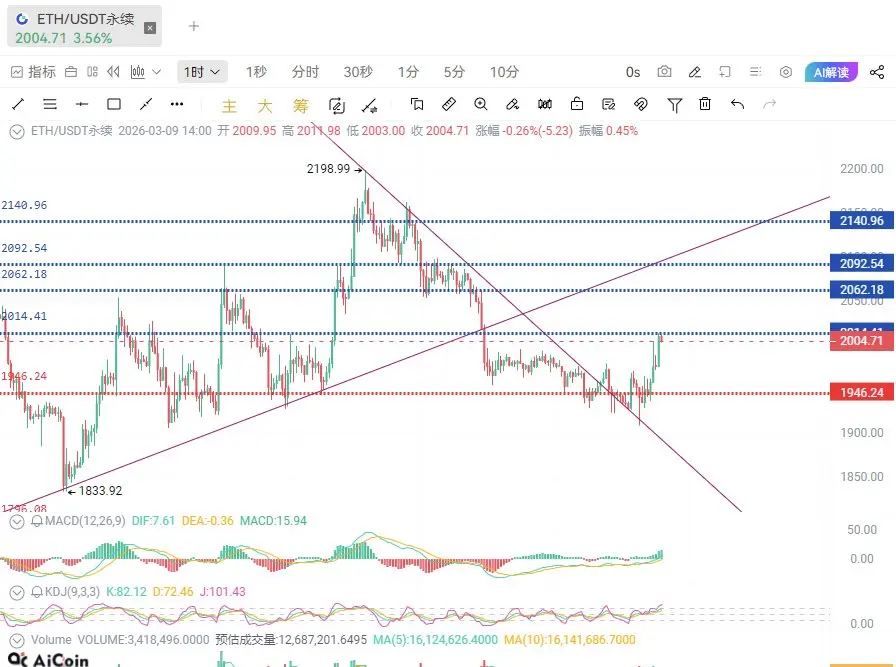Select the brush paint tool
The height and width of the screenshot is (667, 896).
click(x=512, y=104)
